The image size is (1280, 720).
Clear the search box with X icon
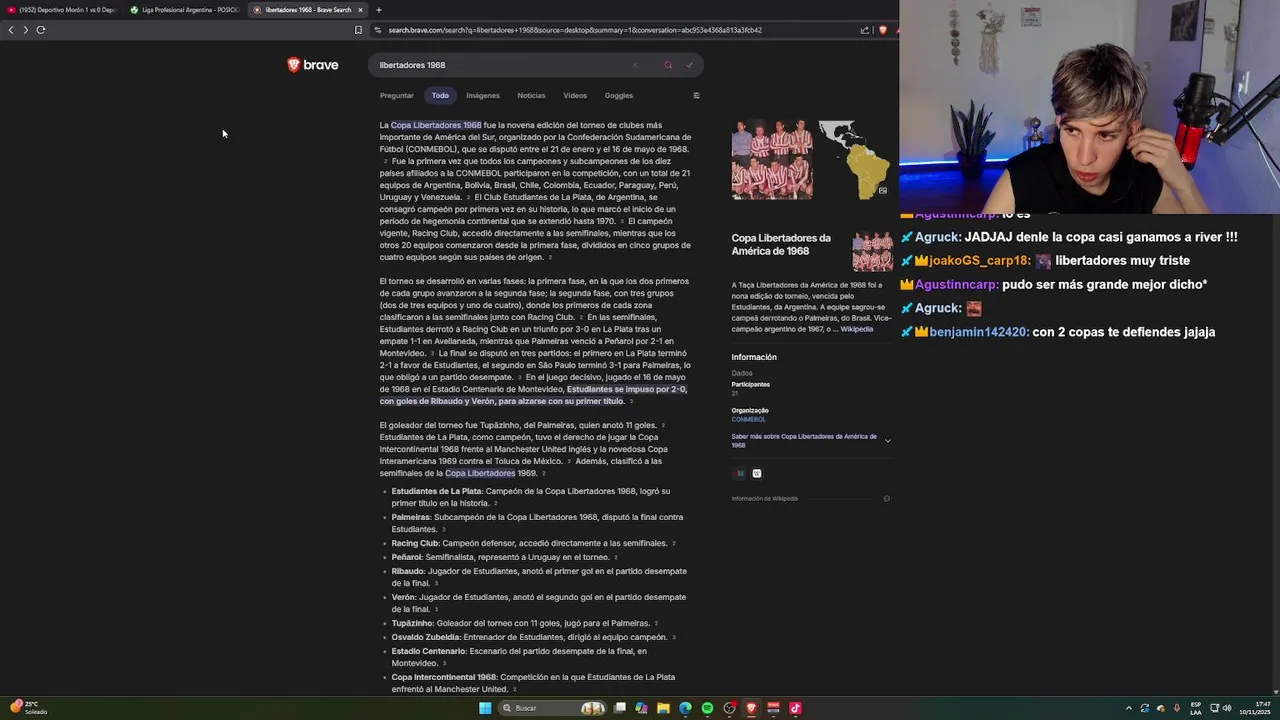pos(634,65)
